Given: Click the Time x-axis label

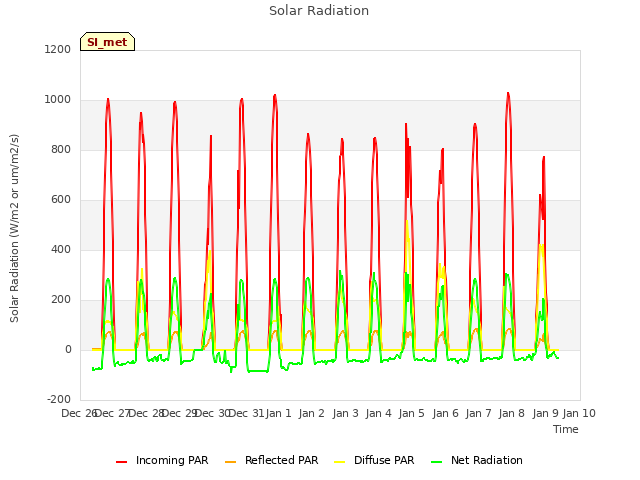Looking at the screenshot, I should coord(566,429).
